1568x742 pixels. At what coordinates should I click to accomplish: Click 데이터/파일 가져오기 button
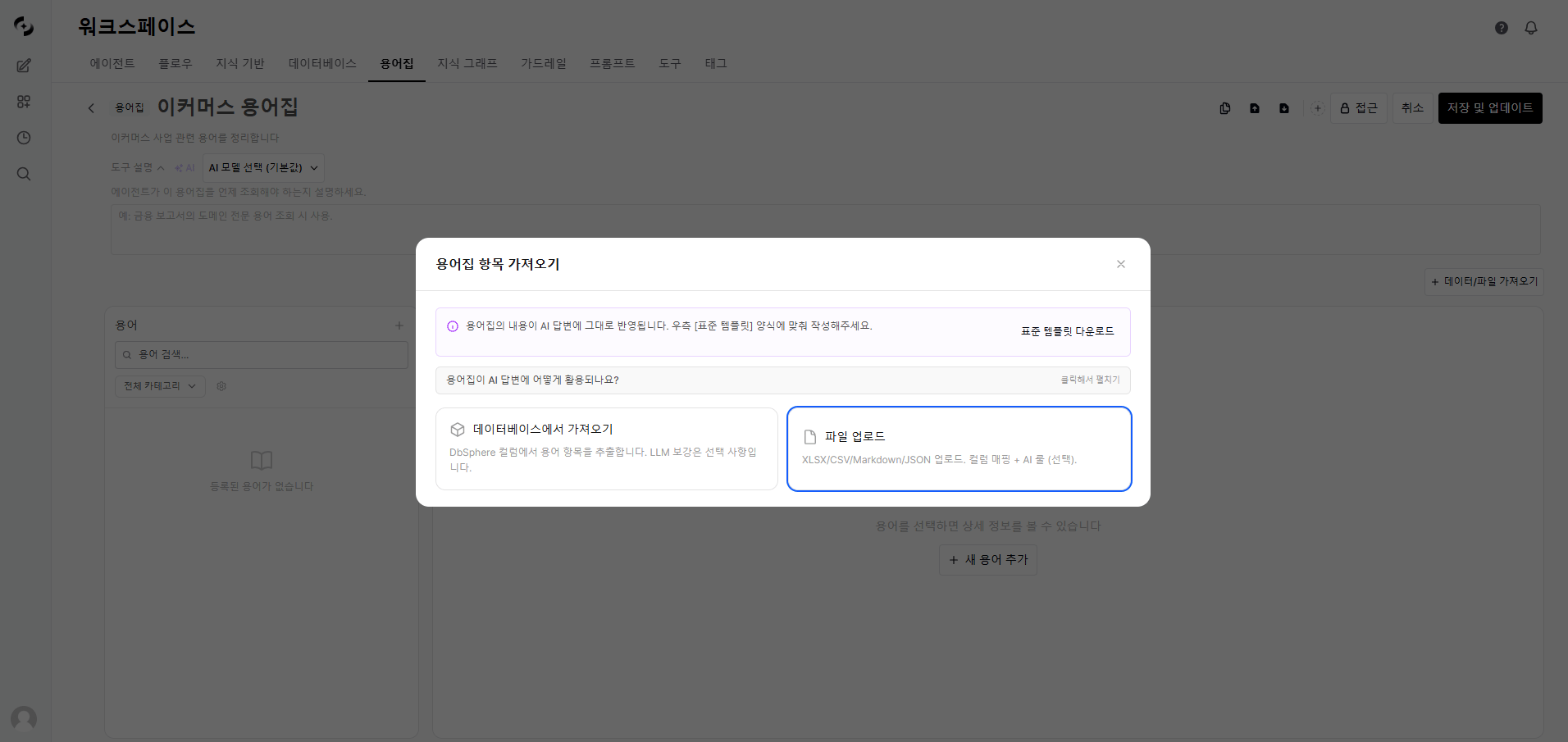tap(1484, 282)
